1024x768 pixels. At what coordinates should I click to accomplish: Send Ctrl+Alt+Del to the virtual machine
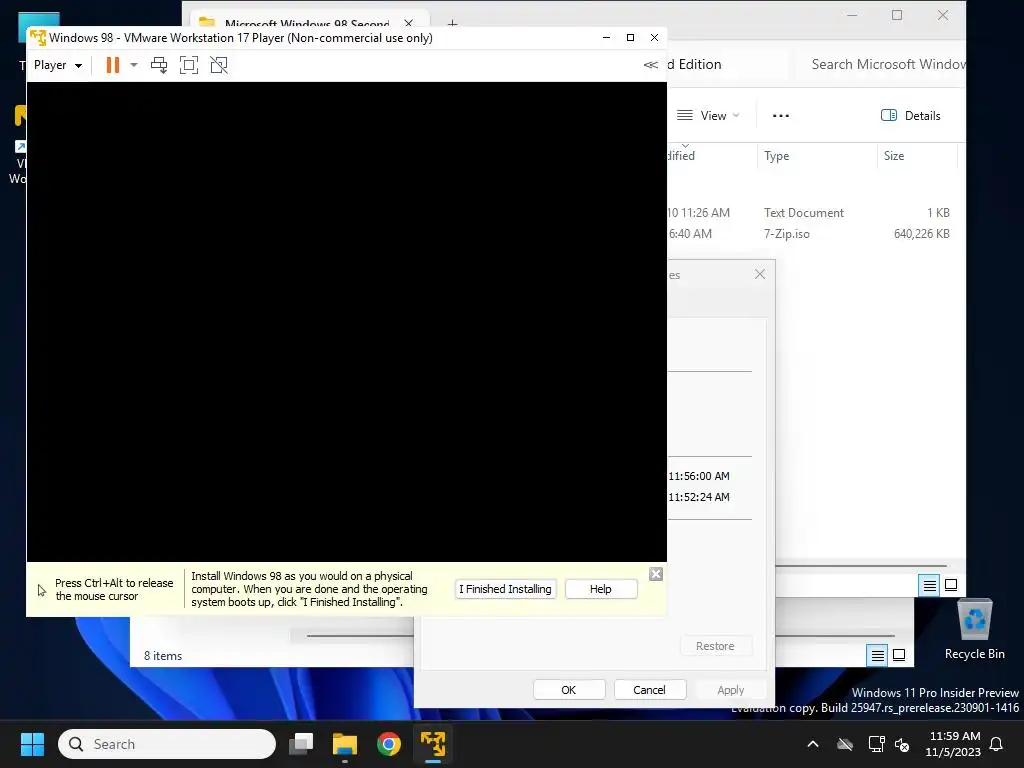159,65
